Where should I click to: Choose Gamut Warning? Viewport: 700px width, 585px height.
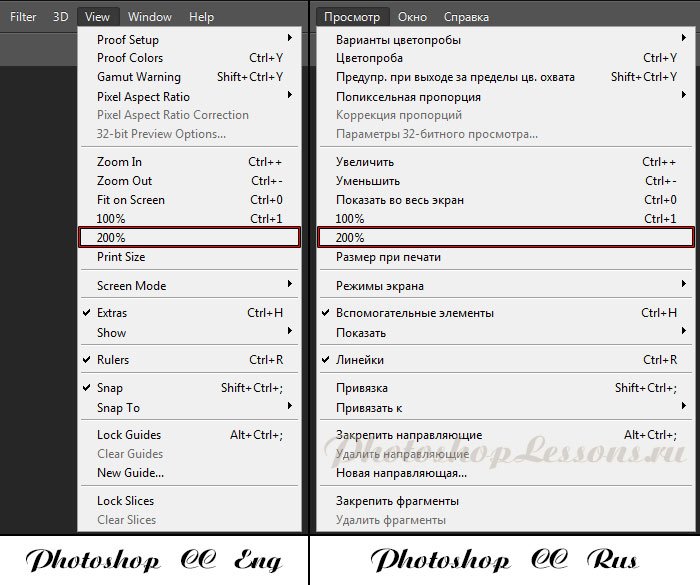pyautogui.click(x=190, y=77)
